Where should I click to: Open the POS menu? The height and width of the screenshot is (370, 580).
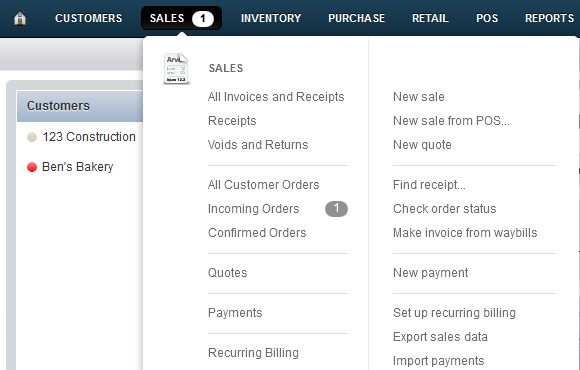coord(487,18)
